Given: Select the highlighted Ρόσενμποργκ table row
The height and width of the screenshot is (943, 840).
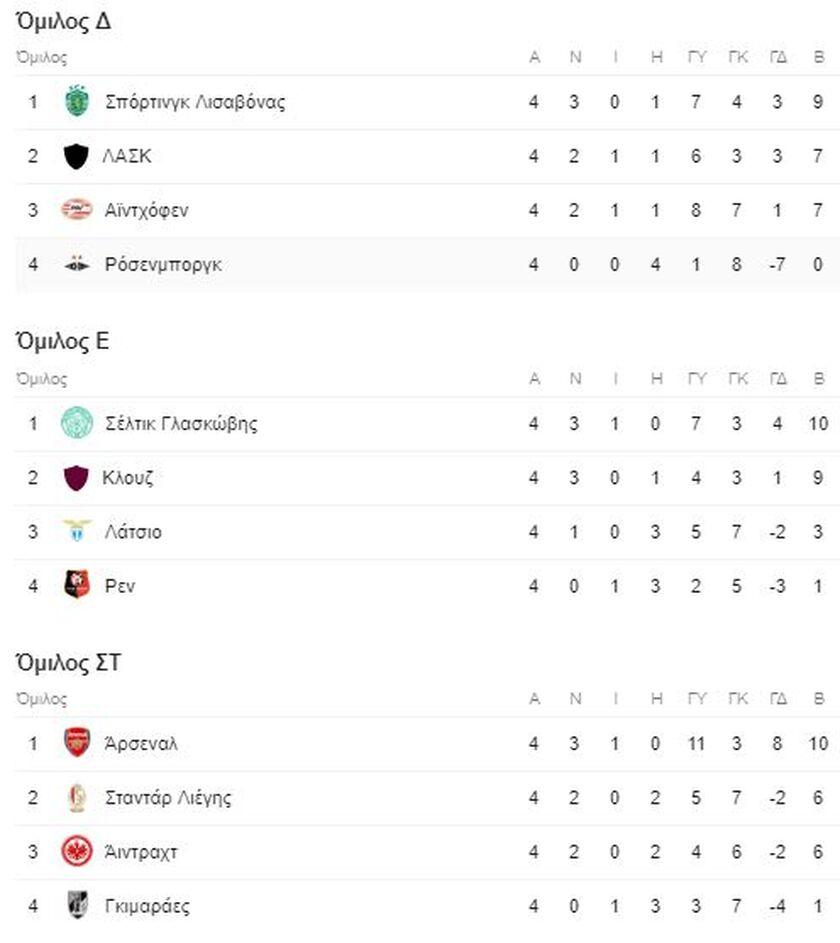Looking at the screenshot, I should click(x=427, y=264).
